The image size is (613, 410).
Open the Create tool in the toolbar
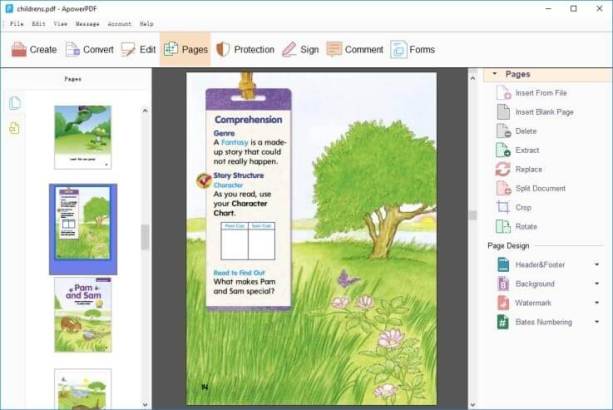tap(34, 50)
